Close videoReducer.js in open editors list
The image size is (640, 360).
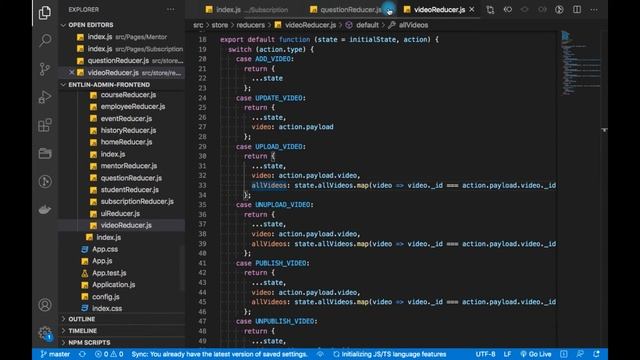click(x=71, y=72)
